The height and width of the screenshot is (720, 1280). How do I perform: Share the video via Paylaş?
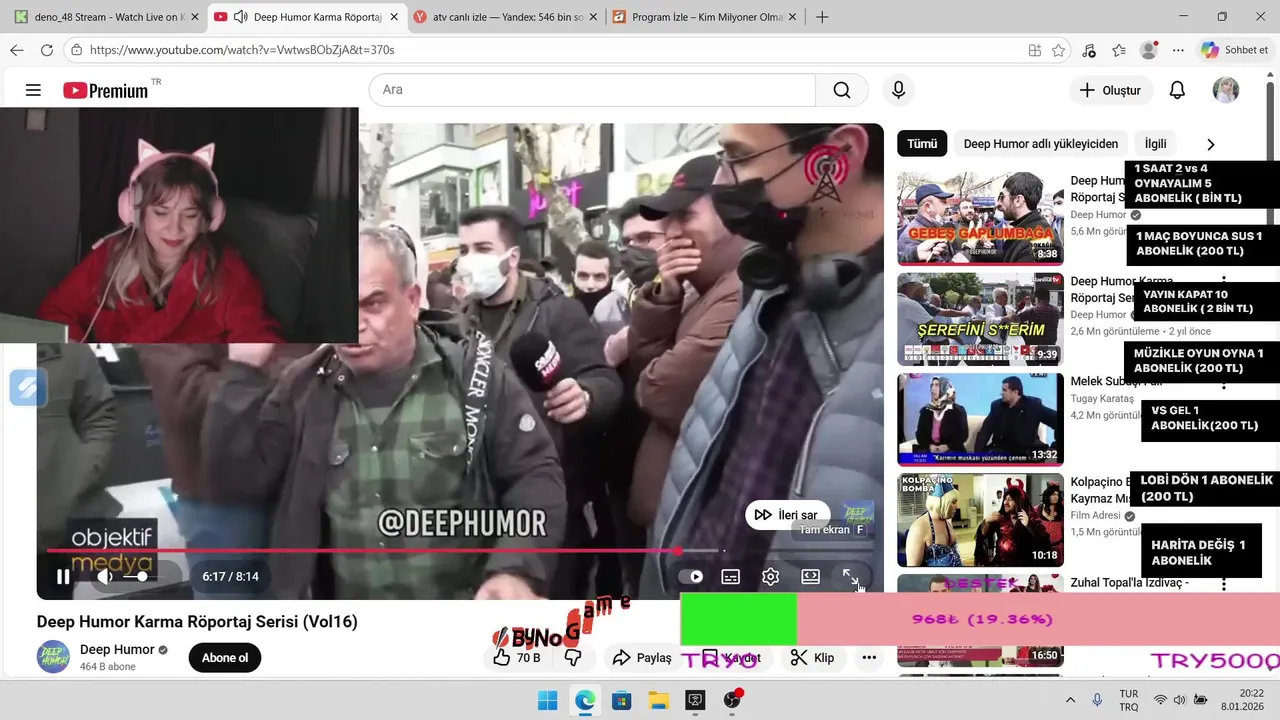[642, 657]
